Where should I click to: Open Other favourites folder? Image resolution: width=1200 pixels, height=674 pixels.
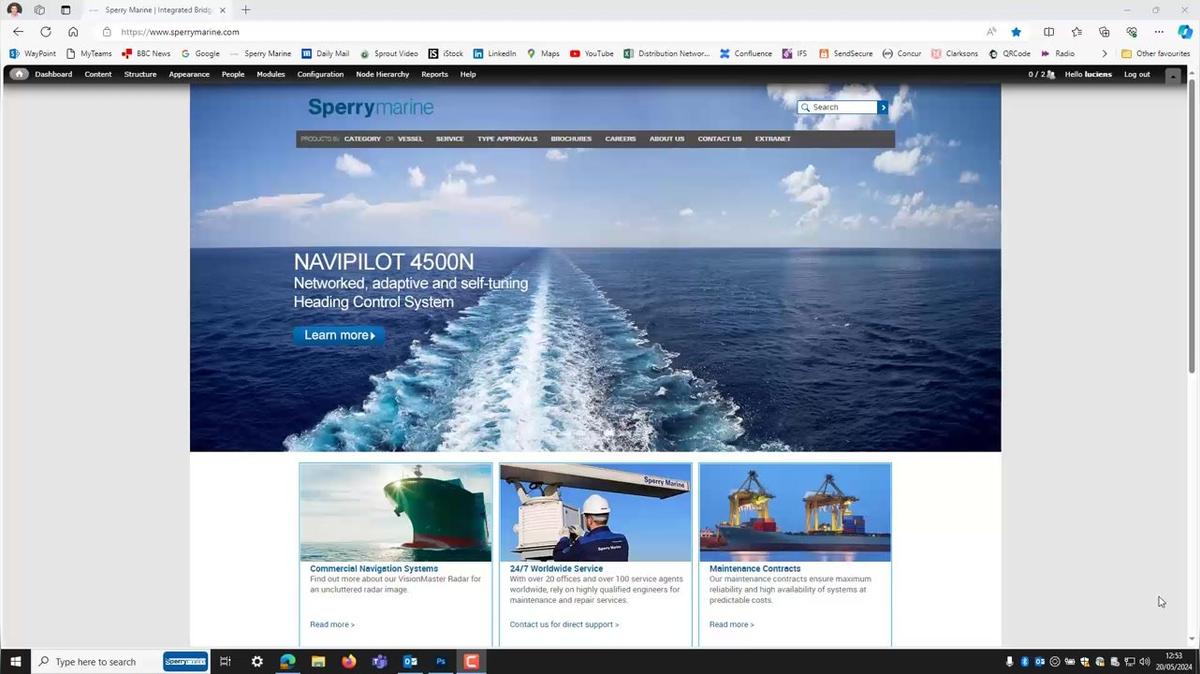click(x=1155, y=54)
